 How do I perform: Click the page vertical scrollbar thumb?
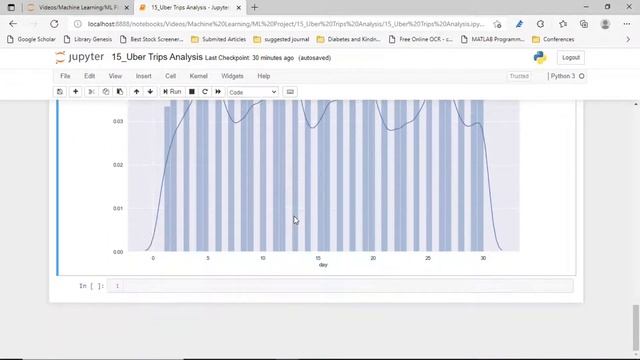[635, 327]
